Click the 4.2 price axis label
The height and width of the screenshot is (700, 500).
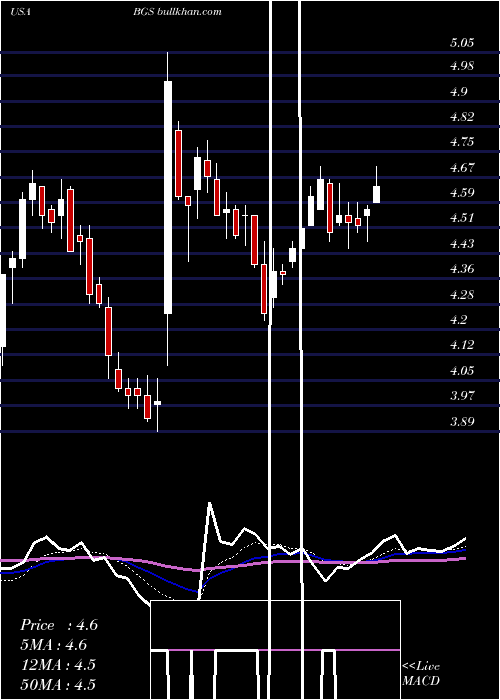pyautogui.click(x=458, y=320)
